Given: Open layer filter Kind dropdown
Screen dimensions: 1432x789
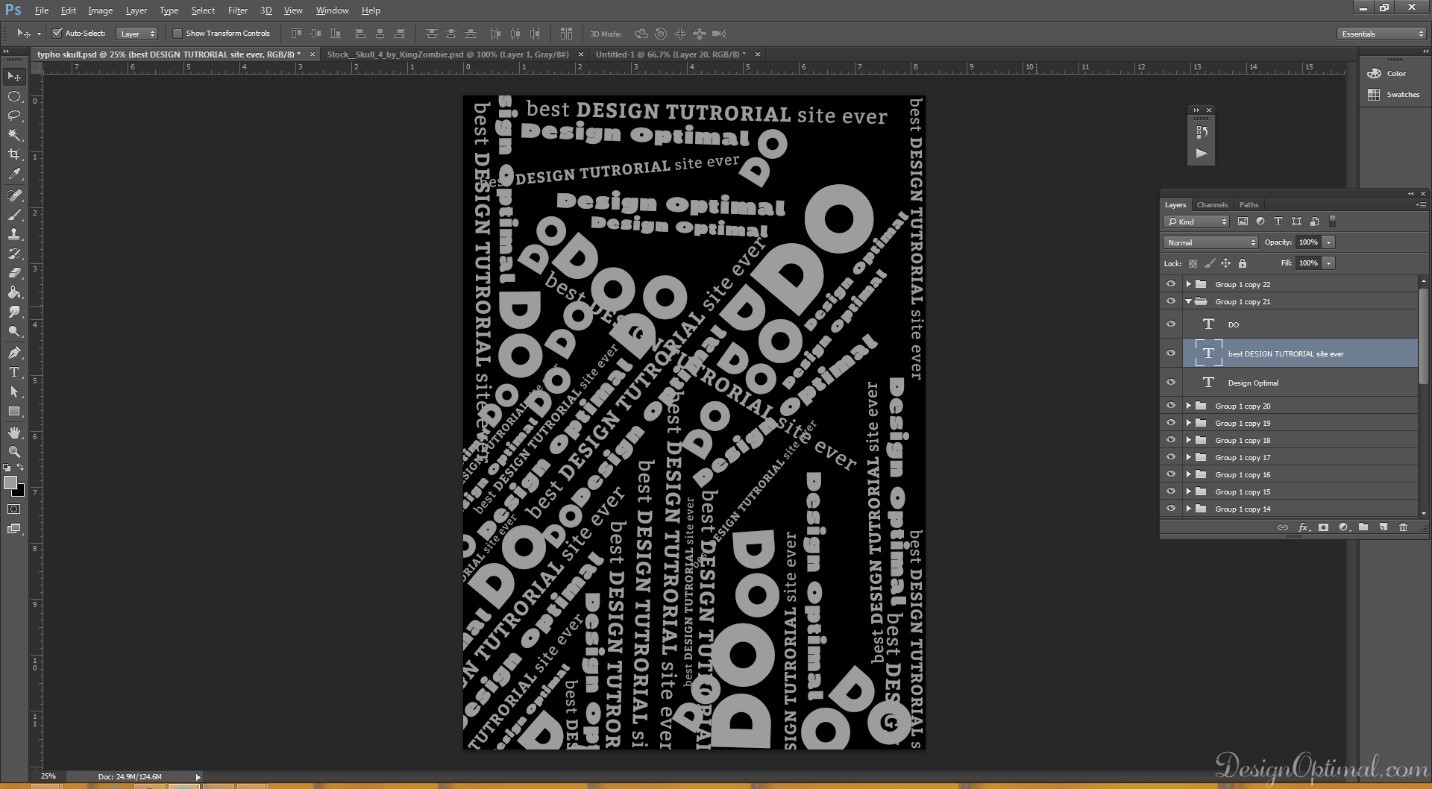Looking at the screenshot, I should 1197,221.
